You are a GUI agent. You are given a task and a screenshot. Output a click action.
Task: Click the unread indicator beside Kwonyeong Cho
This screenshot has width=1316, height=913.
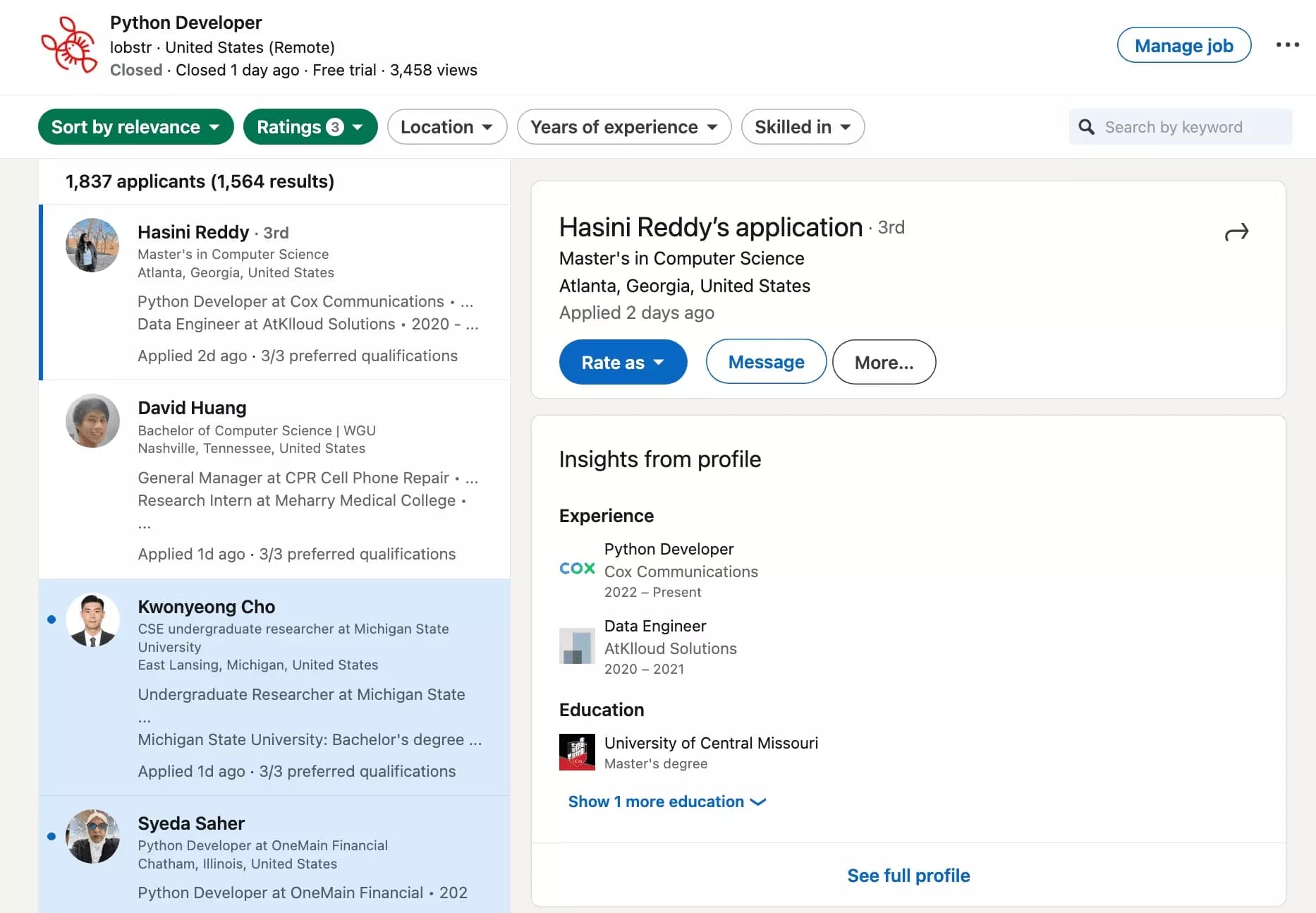51,619
